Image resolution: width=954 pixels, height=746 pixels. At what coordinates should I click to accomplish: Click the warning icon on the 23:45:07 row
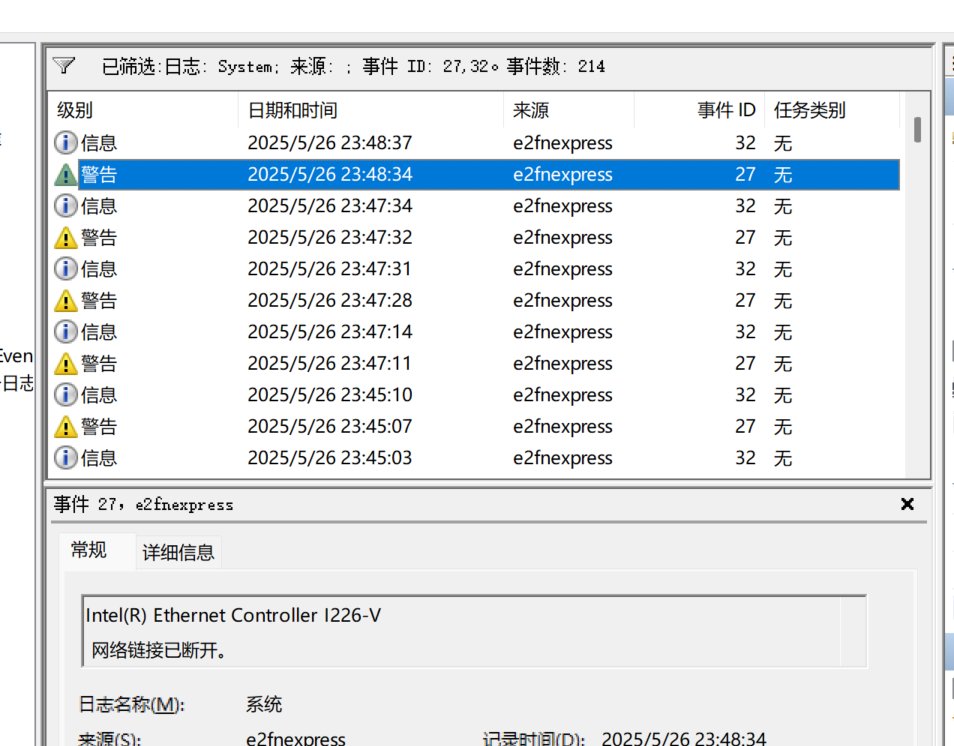tap(66, 427)
